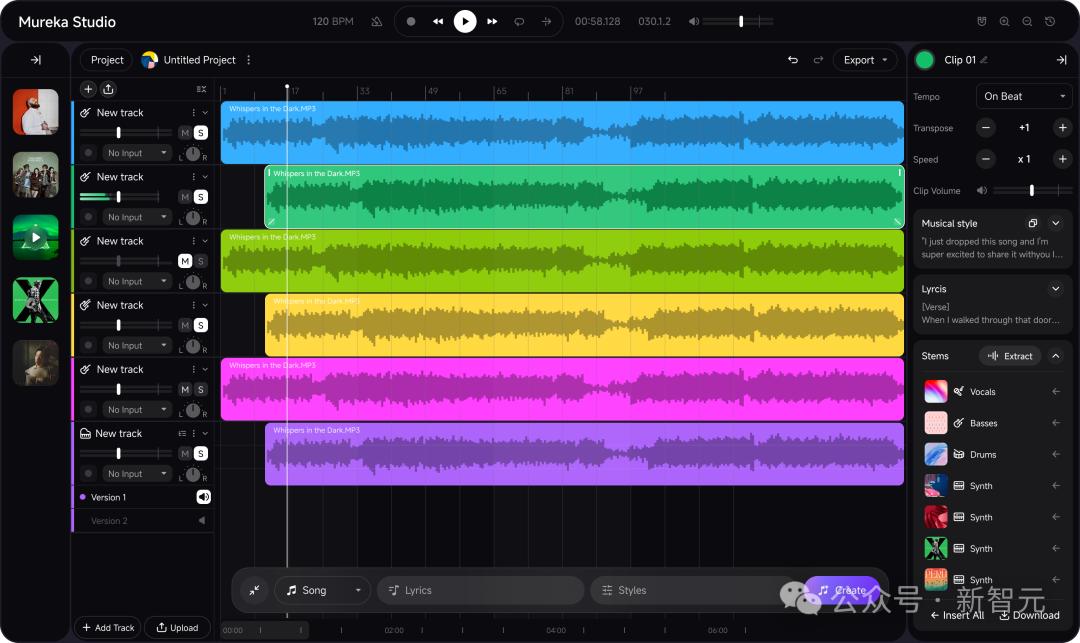The width and height of the screenshot is (1080, 643).
Task: Increase Transpose with the plus button
Action: click(1062, 128)
